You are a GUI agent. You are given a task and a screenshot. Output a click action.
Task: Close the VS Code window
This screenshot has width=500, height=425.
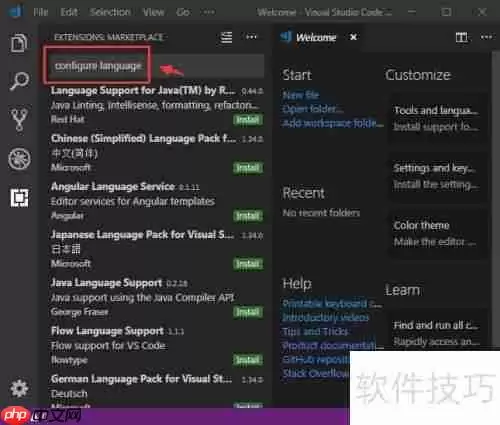[482, 12]
